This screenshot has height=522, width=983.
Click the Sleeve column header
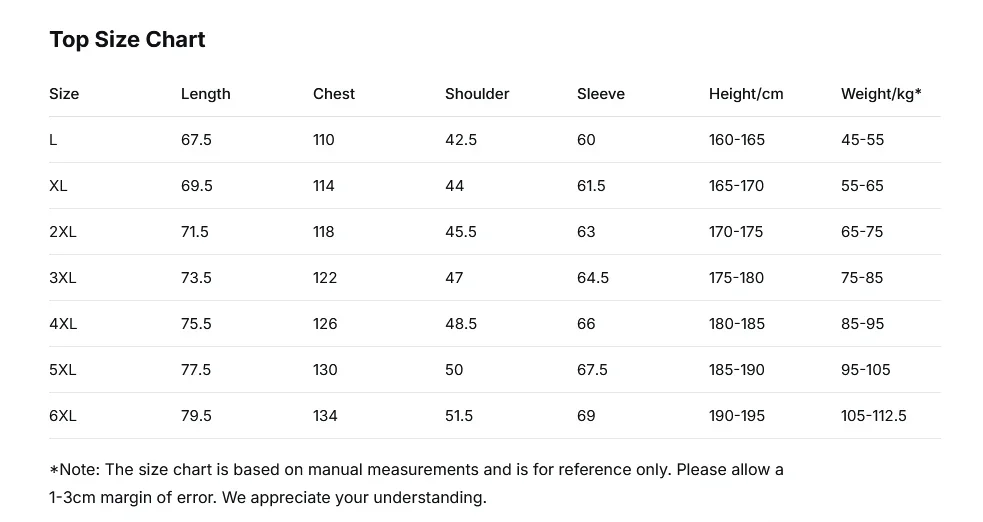(600, 94)
